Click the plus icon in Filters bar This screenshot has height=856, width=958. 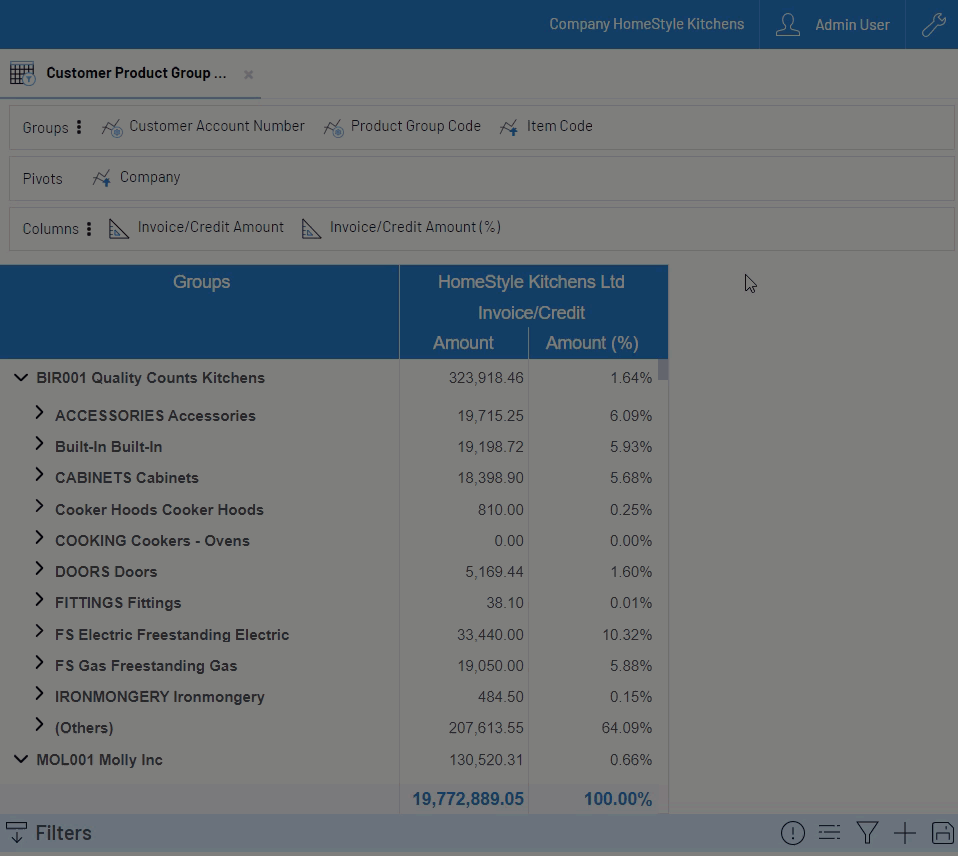tap(904, 833)
